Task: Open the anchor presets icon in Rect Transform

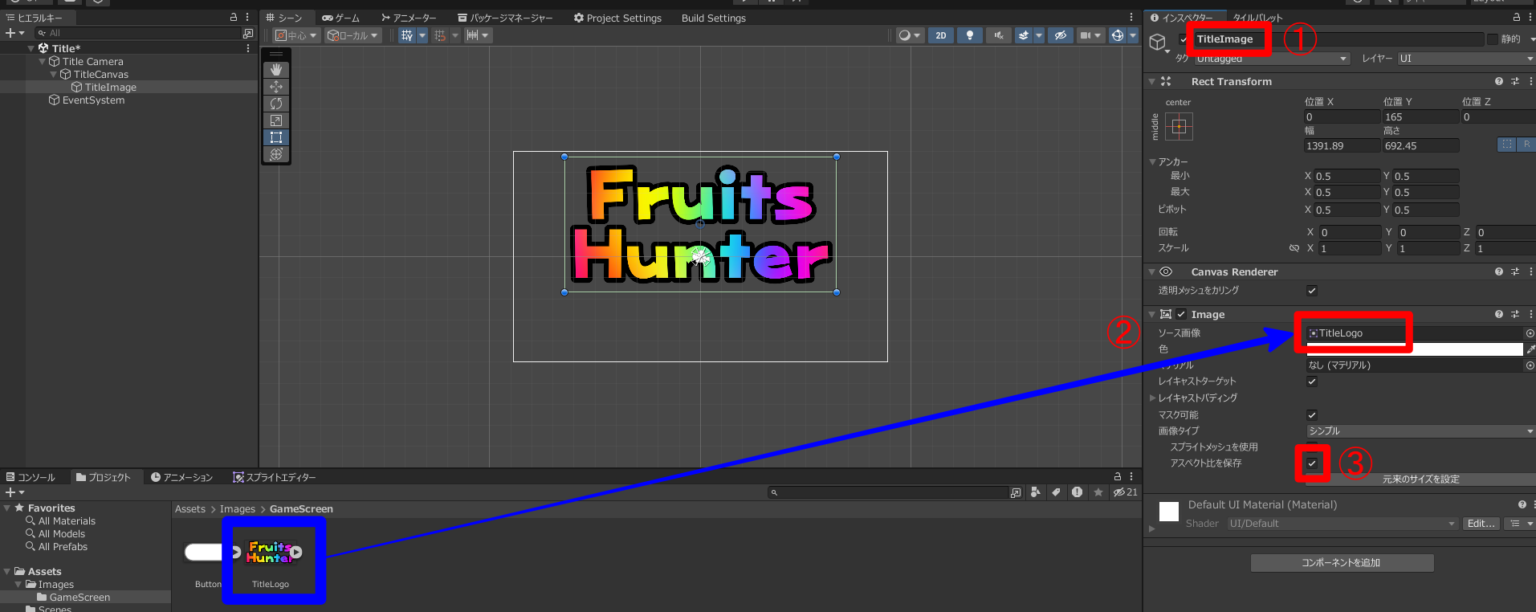Action: pos(1178,126)
